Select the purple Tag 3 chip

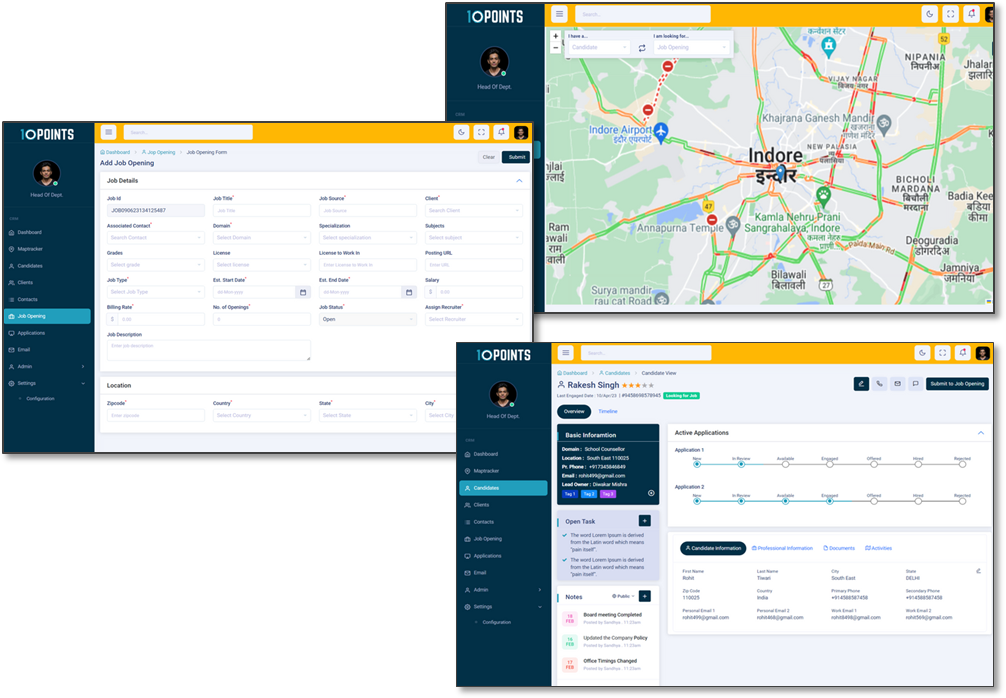(608, 494)
